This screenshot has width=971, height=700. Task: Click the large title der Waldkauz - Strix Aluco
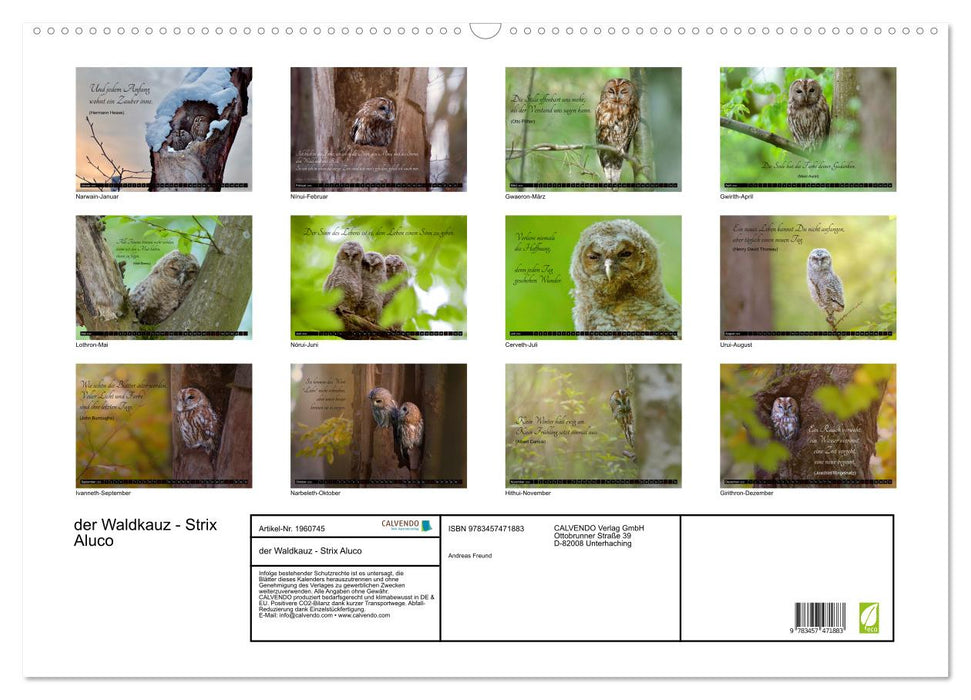145,532
